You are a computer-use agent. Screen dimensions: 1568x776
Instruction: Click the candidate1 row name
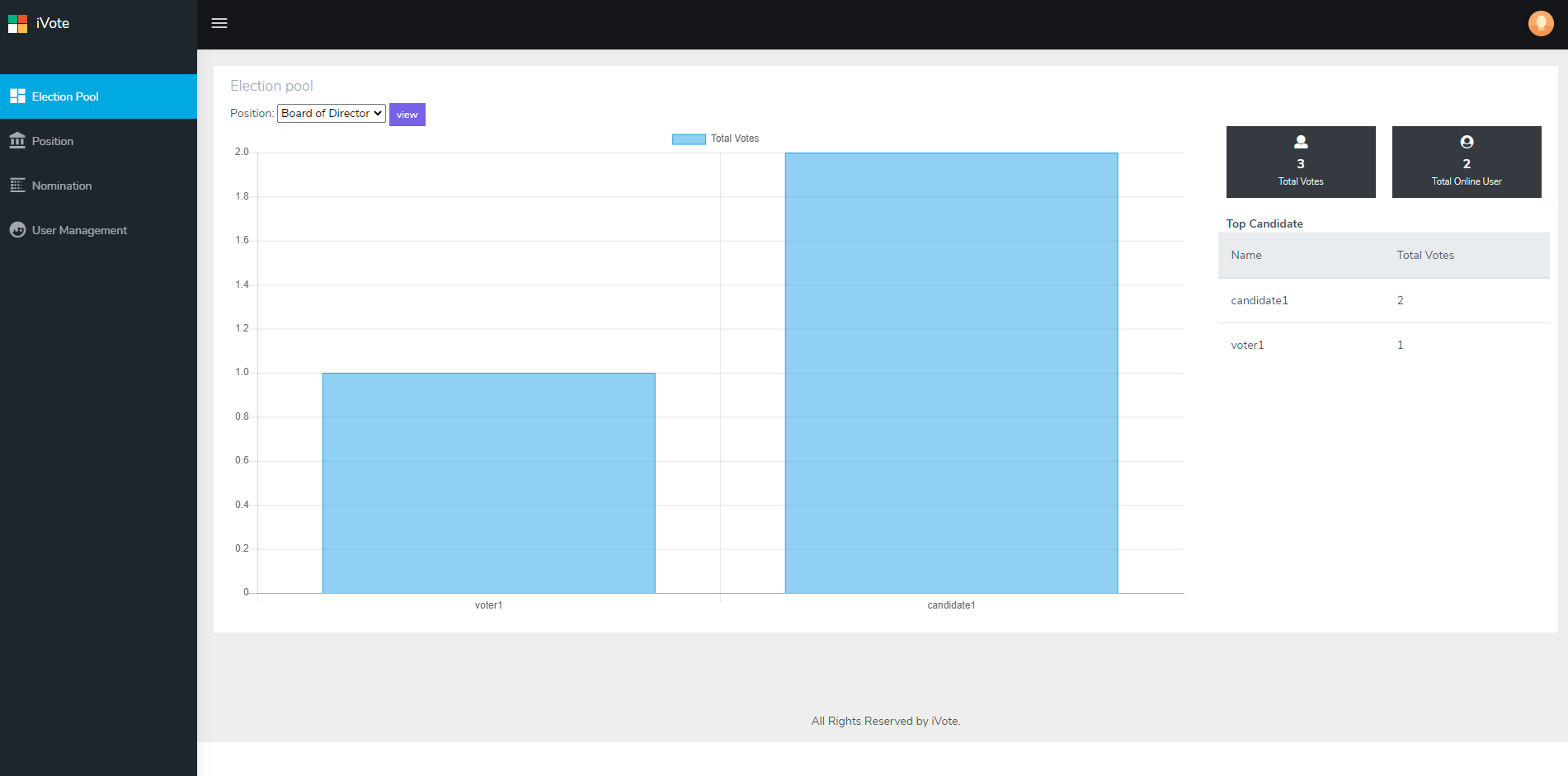pyautogui.click(x=1260, y=300)
